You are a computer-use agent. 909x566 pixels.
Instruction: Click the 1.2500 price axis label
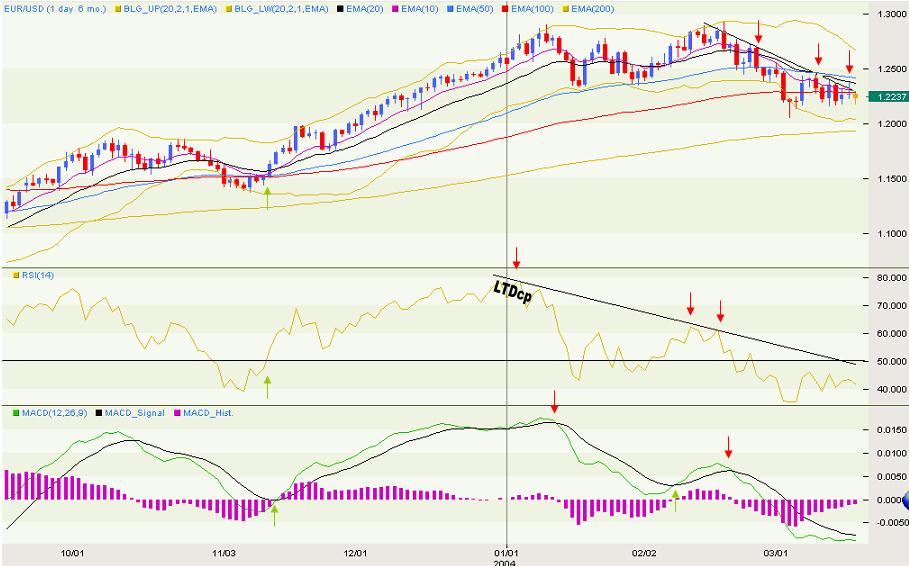(x=893, y=69)
